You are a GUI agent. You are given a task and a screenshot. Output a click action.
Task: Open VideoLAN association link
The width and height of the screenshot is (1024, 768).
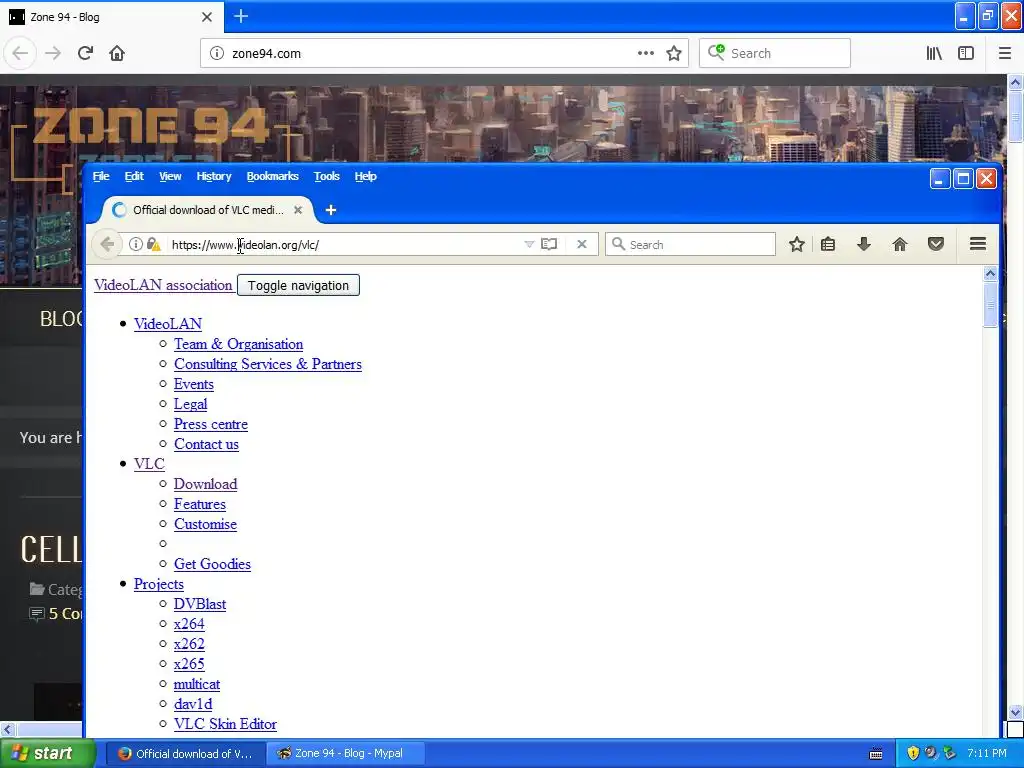pyautogui.click(x=163, y=285)
